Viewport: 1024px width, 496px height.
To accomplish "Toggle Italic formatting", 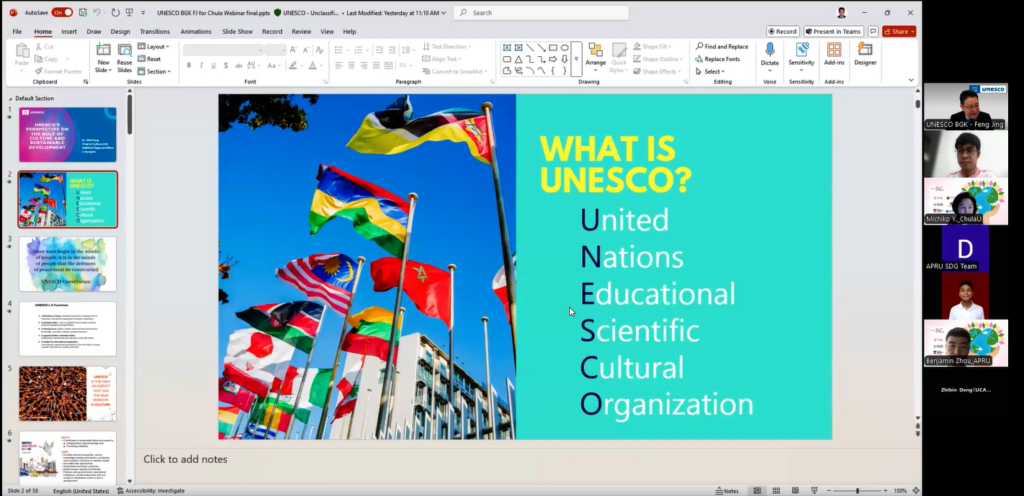I will [x=201, y=65].
